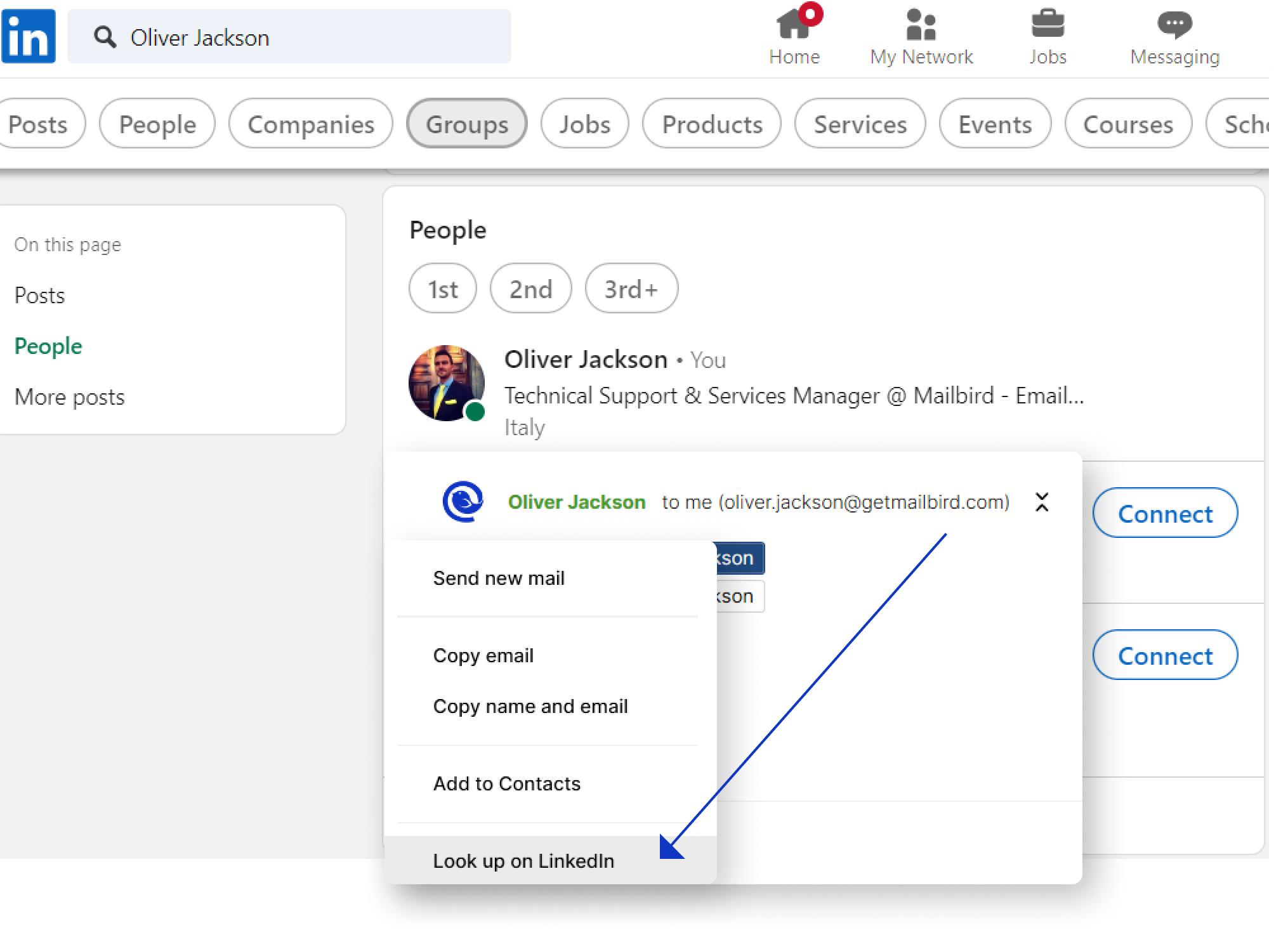Open the Jobs briefcase icon
This screenshot has height=935, width=1288.
point(1048,37)
